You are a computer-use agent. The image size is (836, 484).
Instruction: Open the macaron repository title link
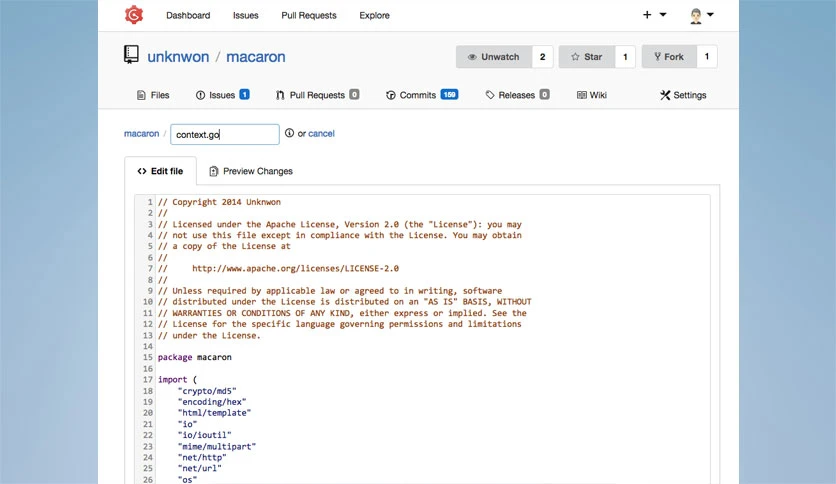pos(255,57)
